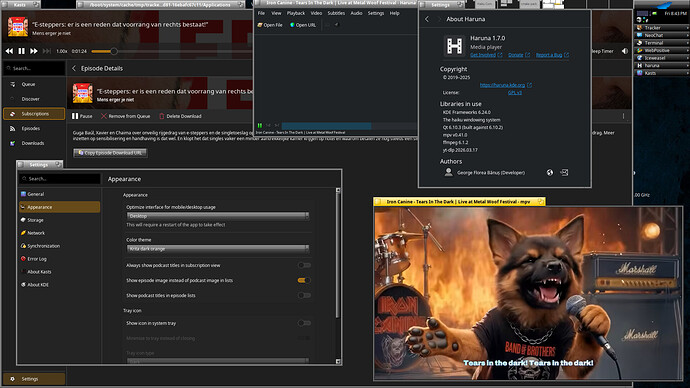Fast-forward the Kasts podcast playback

pyautogui.click(x=34, y=51)
